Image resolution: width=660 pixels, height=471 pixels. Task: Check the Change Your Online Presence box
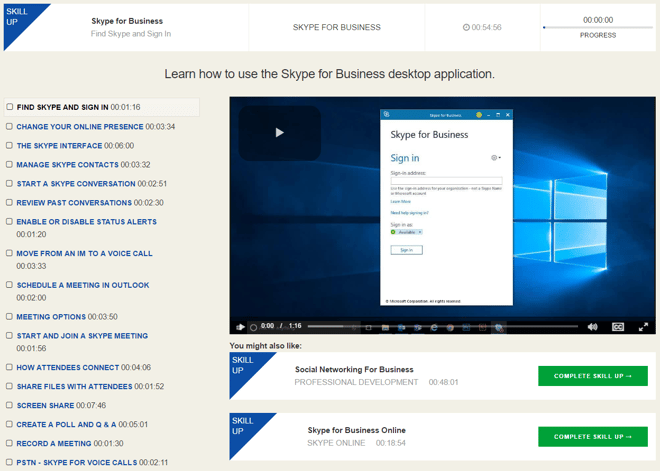coord(9,126)
